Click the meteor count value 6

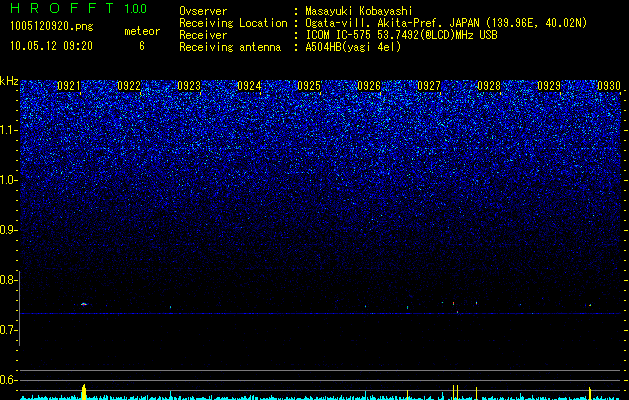pos(142,46)
